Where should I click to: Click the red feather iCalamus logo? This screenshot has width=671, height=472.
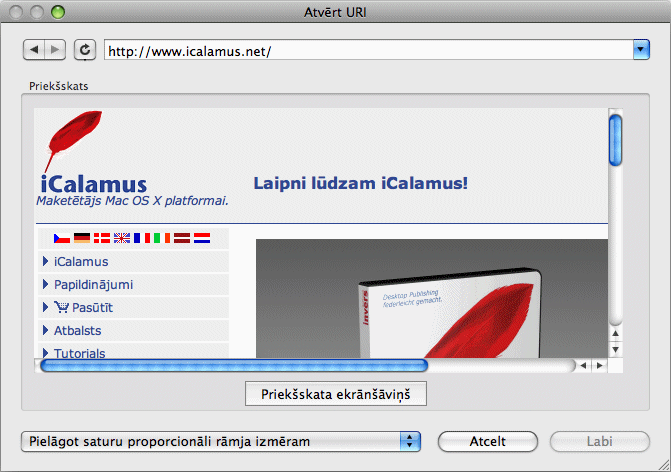[74, 140]
